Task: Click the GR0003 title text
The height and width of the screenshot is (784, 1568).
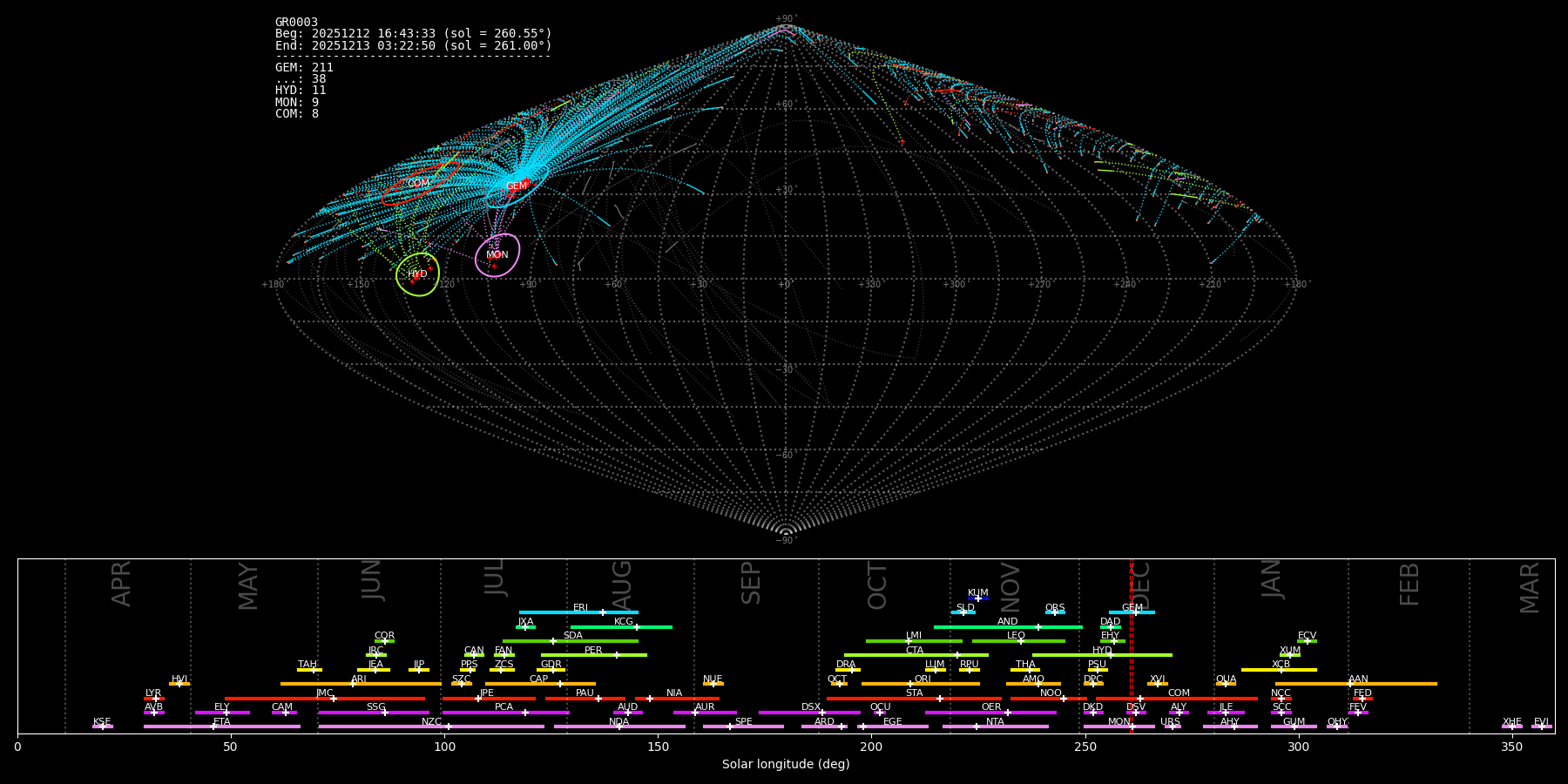Action: pyautogui.click(x=296, y=23)
